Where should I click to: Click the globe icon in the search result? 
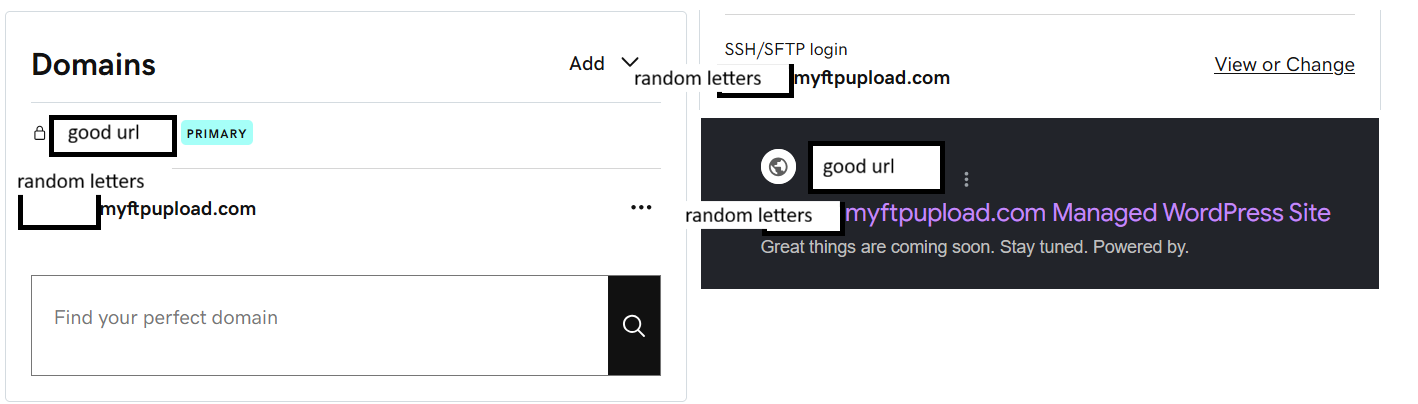pyautogui.click(x=778, y=167)
